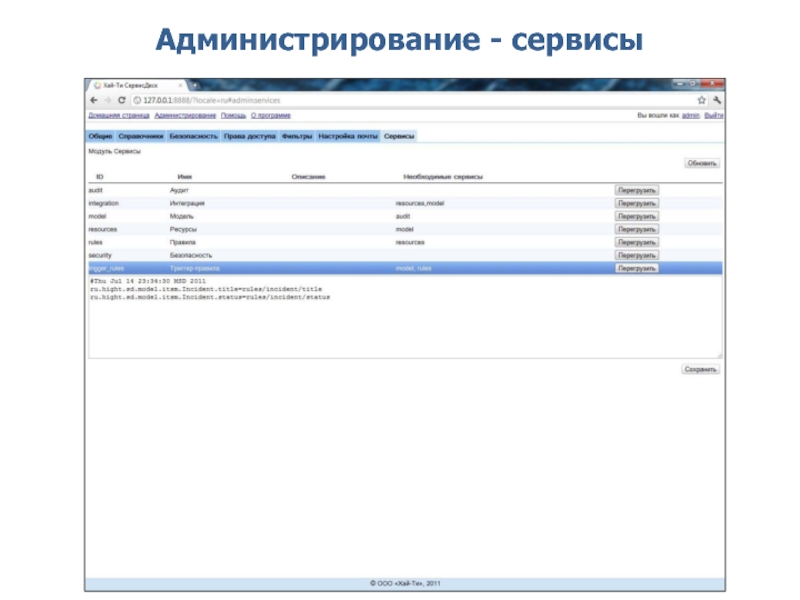This screenshot has height=600, width=800.
Task: Click the browser forward arrow
Action: [x=107, y=100]
